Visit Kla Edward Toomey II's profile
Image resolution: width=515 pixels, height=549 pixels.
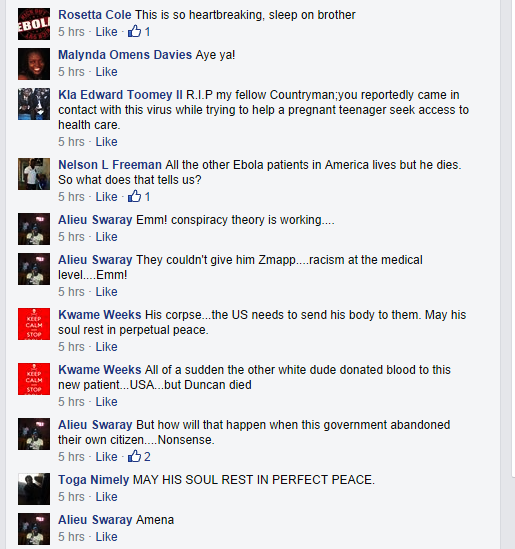120,95
